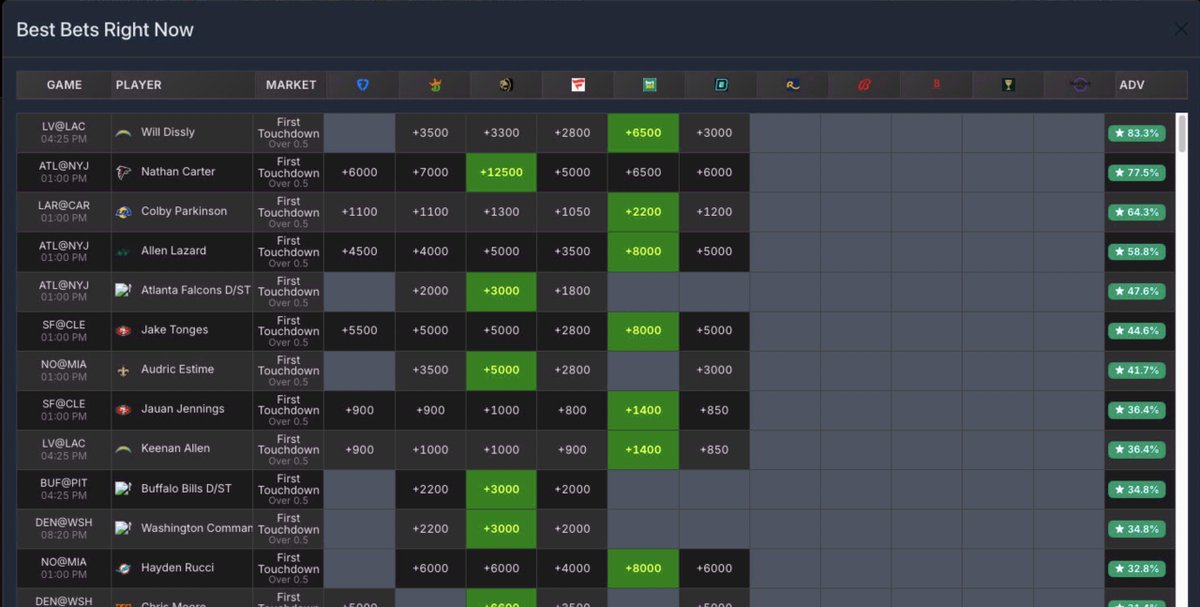Click the Saints logo beside Audric Estime
The image size is (1200, 607).
(124, 370)
